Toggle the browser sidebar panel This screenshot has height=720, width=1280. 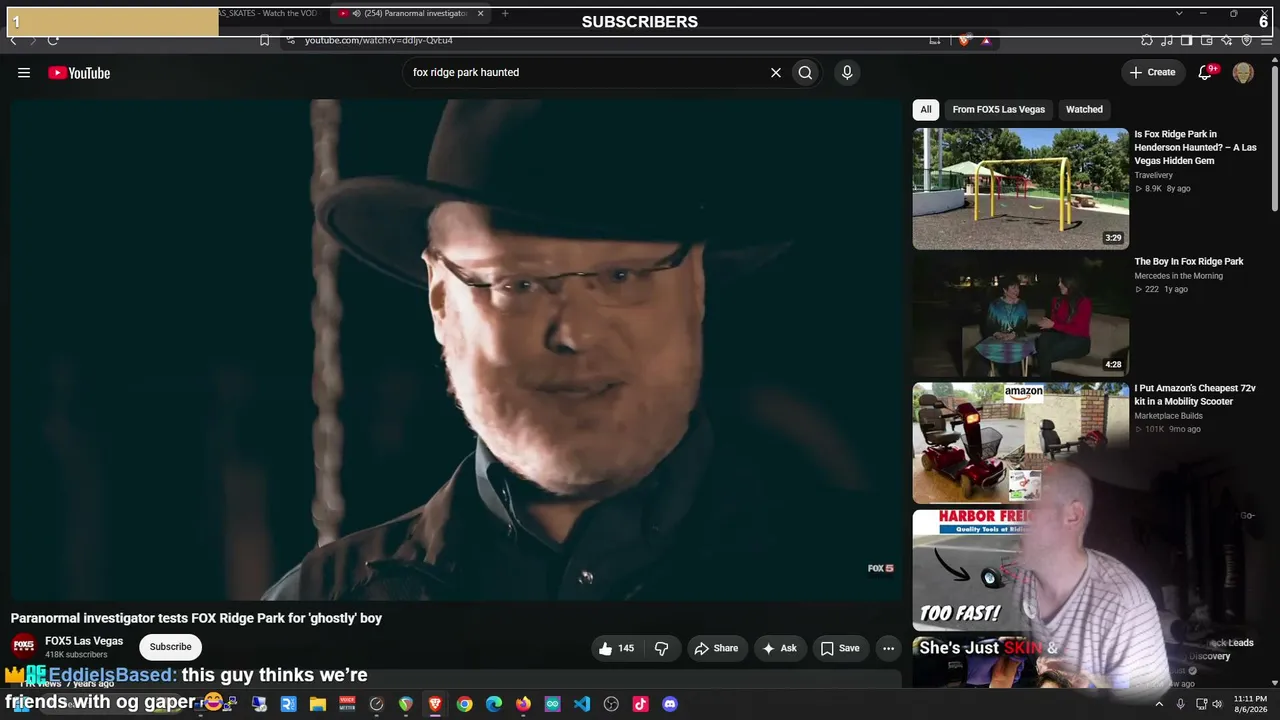coord(1186,40)
